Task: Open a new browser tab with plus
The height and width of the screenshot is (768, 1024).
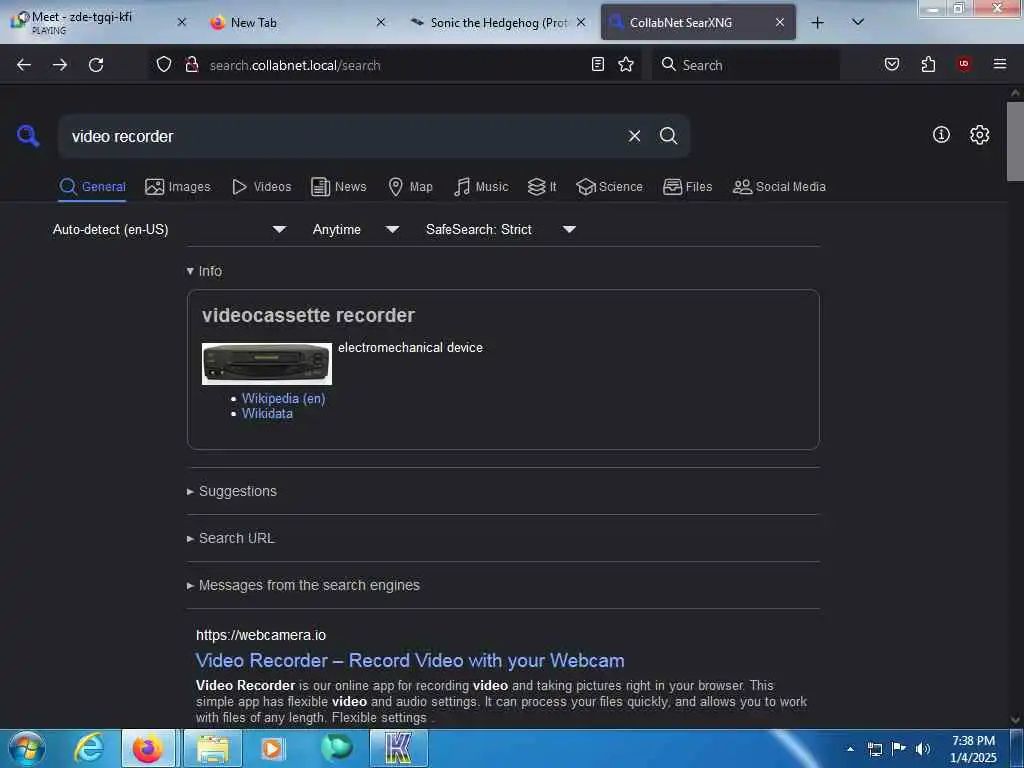Action: 817,23
